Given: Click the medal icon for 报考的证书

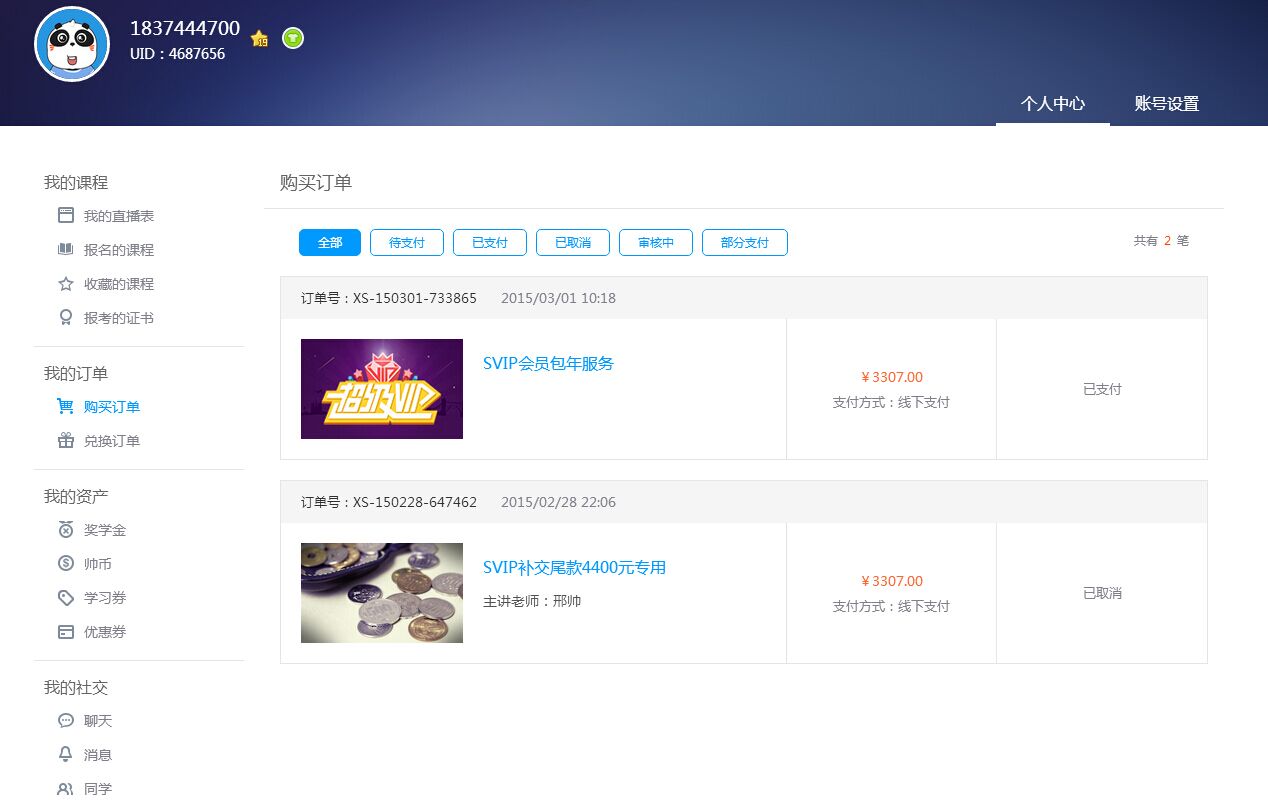Looking at the screenshot, I should coord(66,318).
